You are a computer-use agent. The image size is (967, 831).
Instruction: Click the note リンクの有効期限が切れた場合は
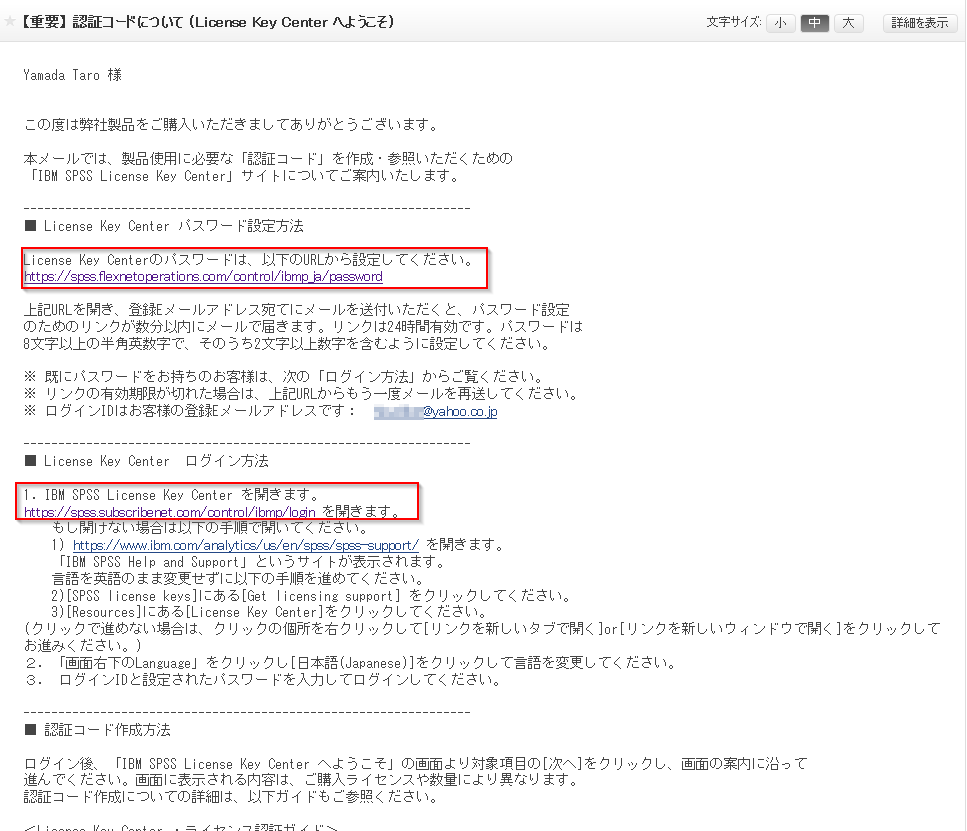(301, 394)
